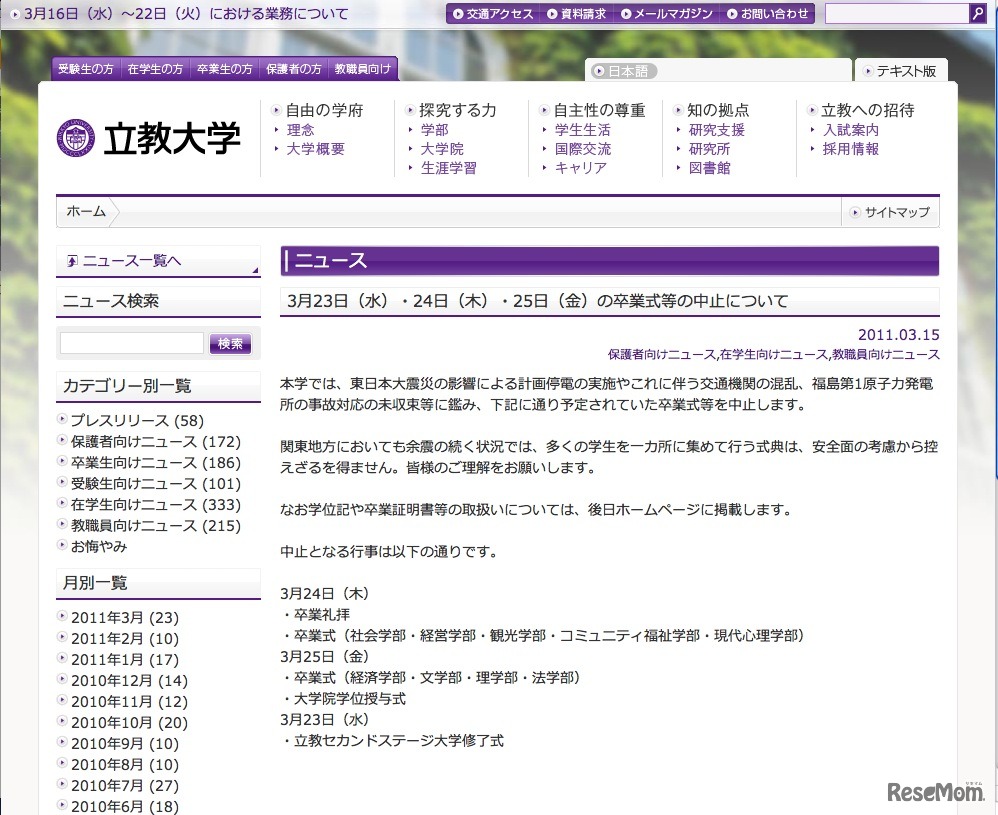Click the お問い合わせ button

(x=767, y=14)
